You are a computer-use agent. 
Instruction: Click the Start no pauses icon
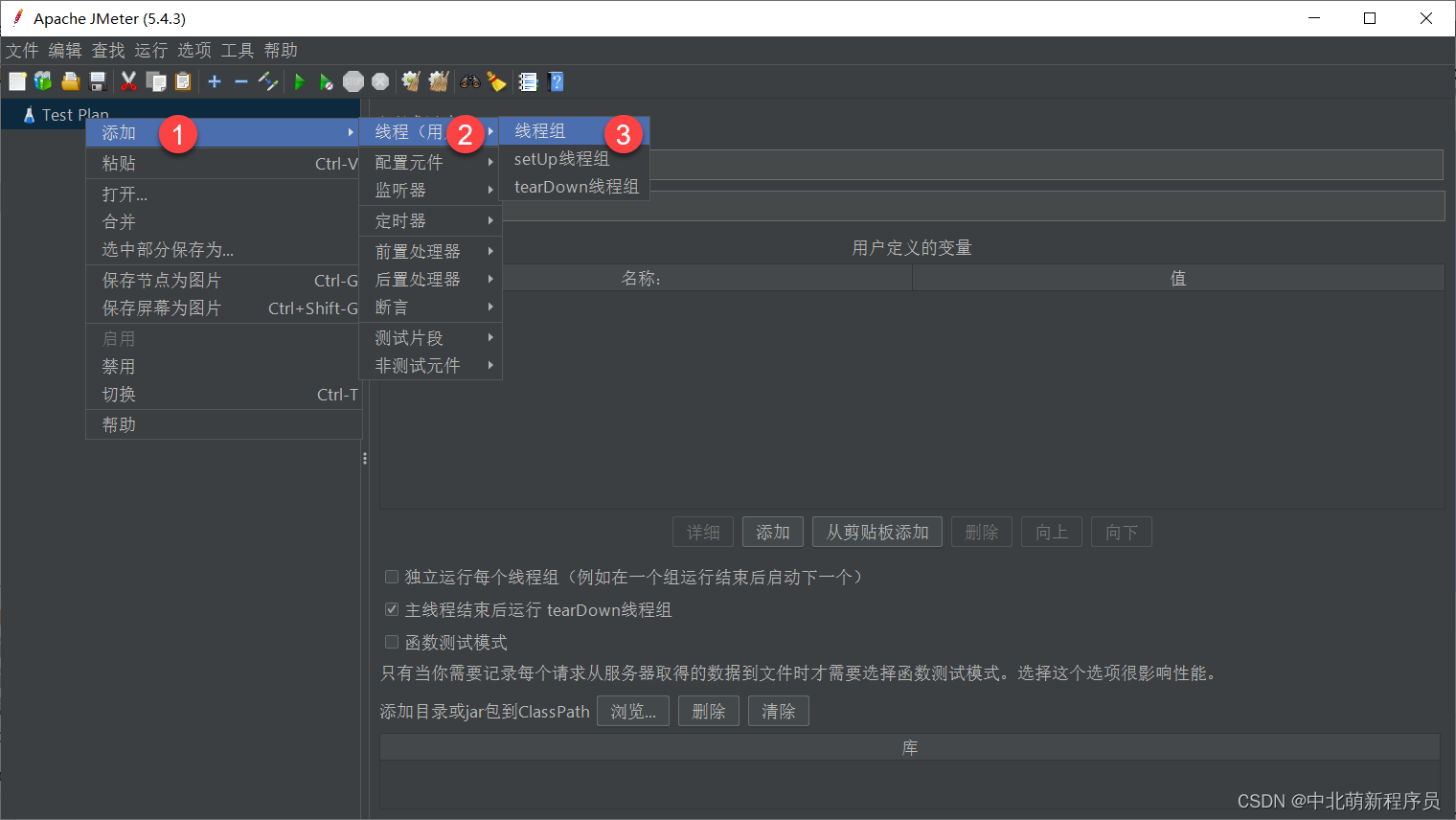click(327, 81)
